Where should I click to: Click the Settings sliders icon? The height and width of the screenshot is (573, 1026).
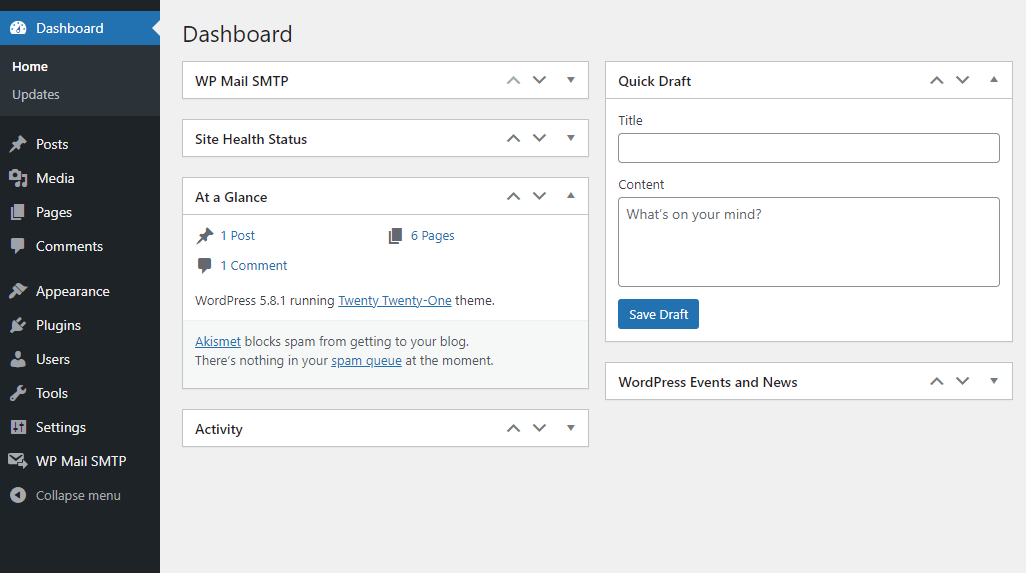tap(18, 427)
